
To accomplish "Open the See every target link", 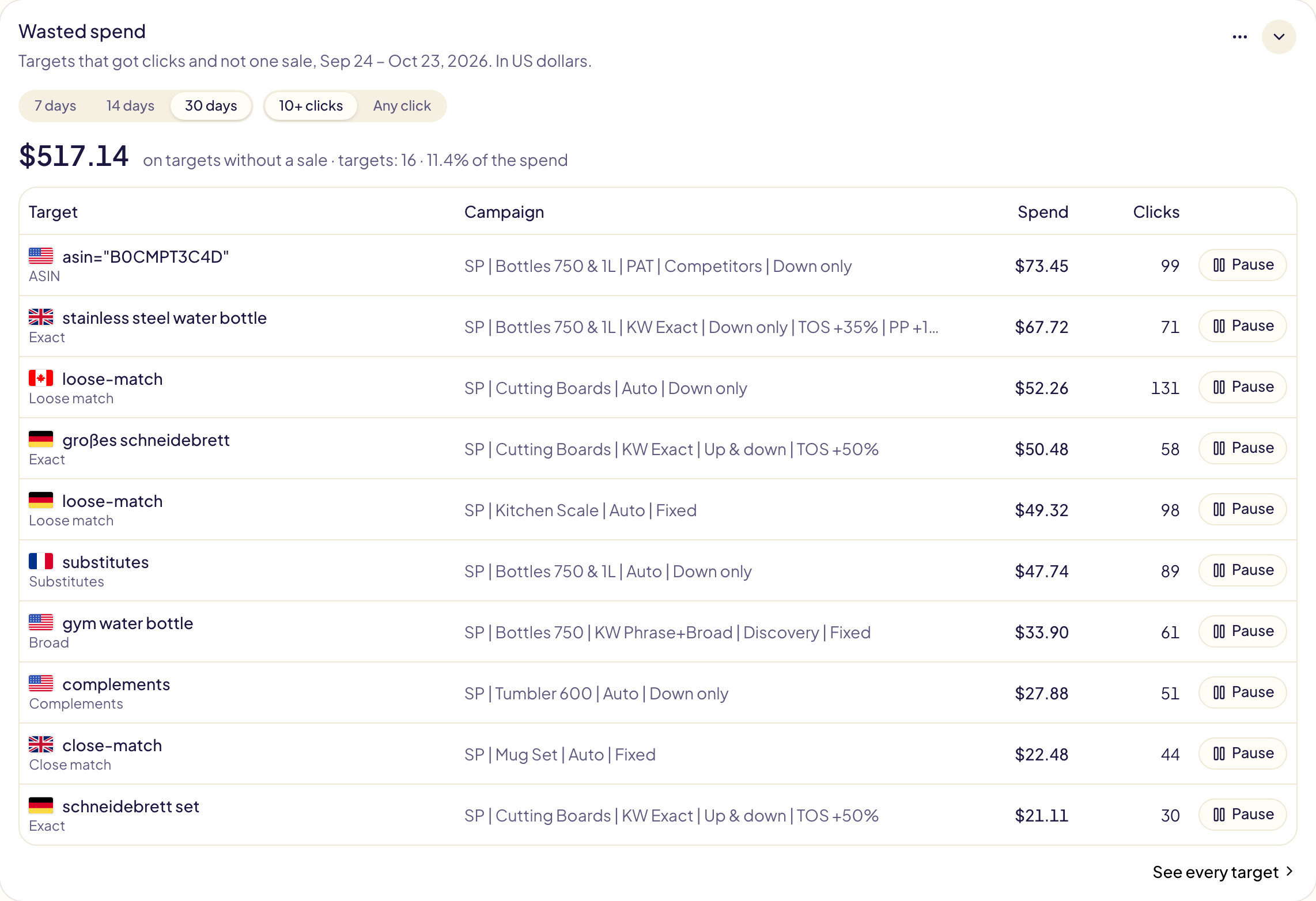I will (1223, 873).
